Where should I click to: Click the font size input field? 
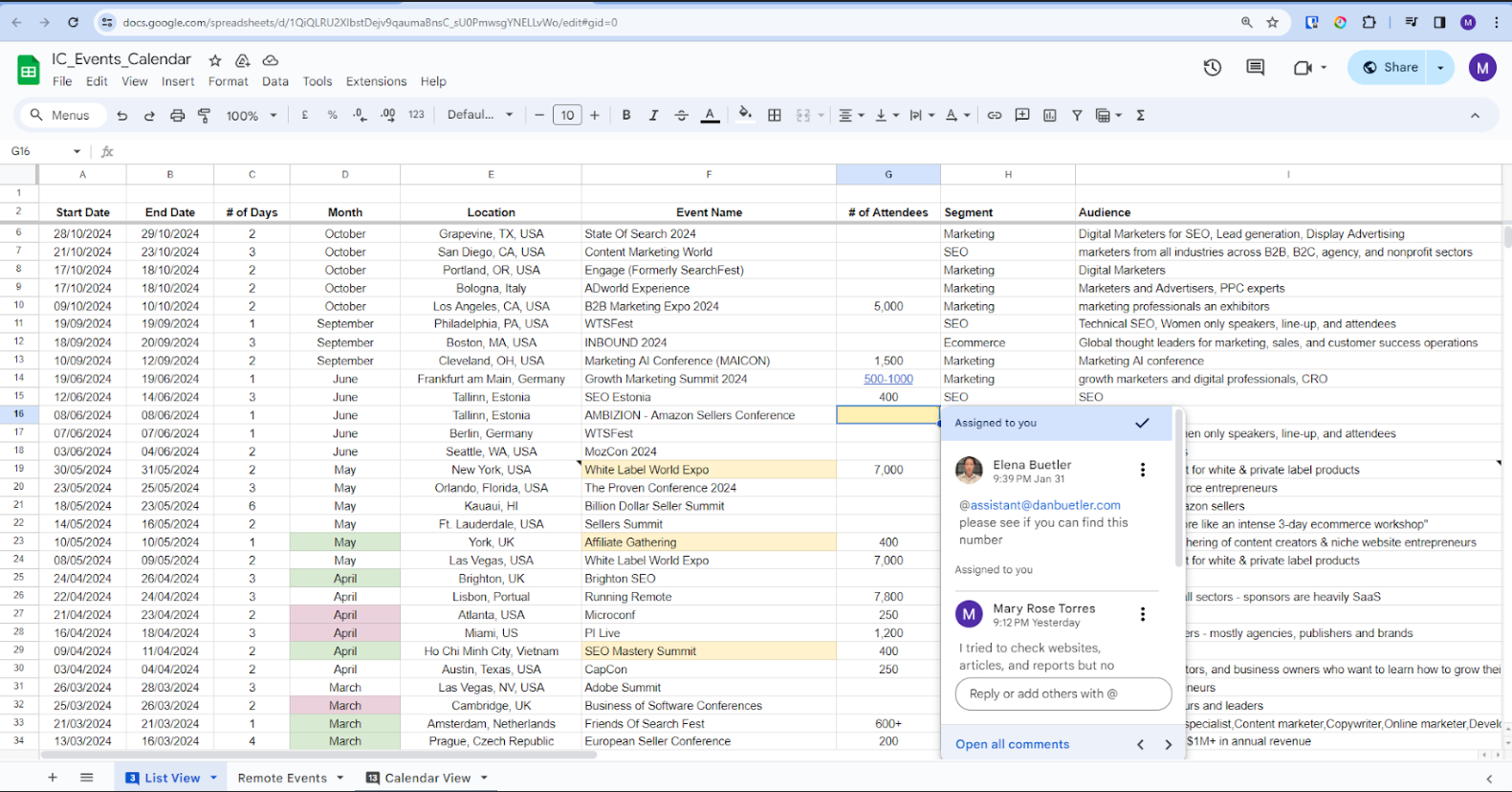[x=567, y=115]
